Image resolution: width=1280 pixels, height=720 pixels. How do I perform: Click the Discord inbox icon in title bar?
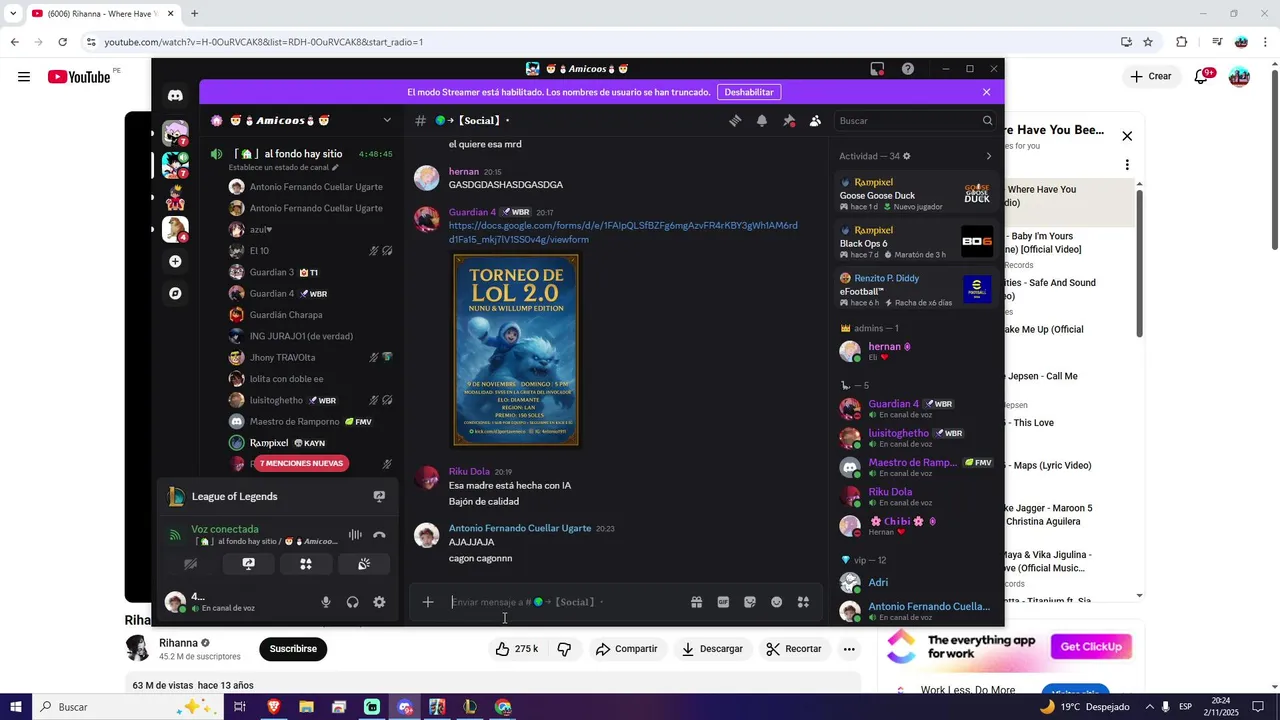tap(877, 69)
